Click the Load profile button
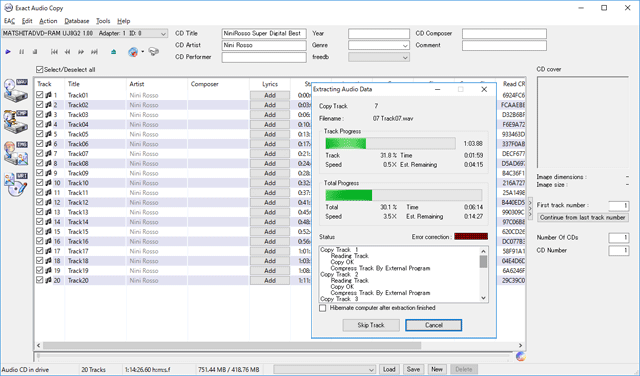The width and height of the screenshot is (640, 376). click(389, 369)
